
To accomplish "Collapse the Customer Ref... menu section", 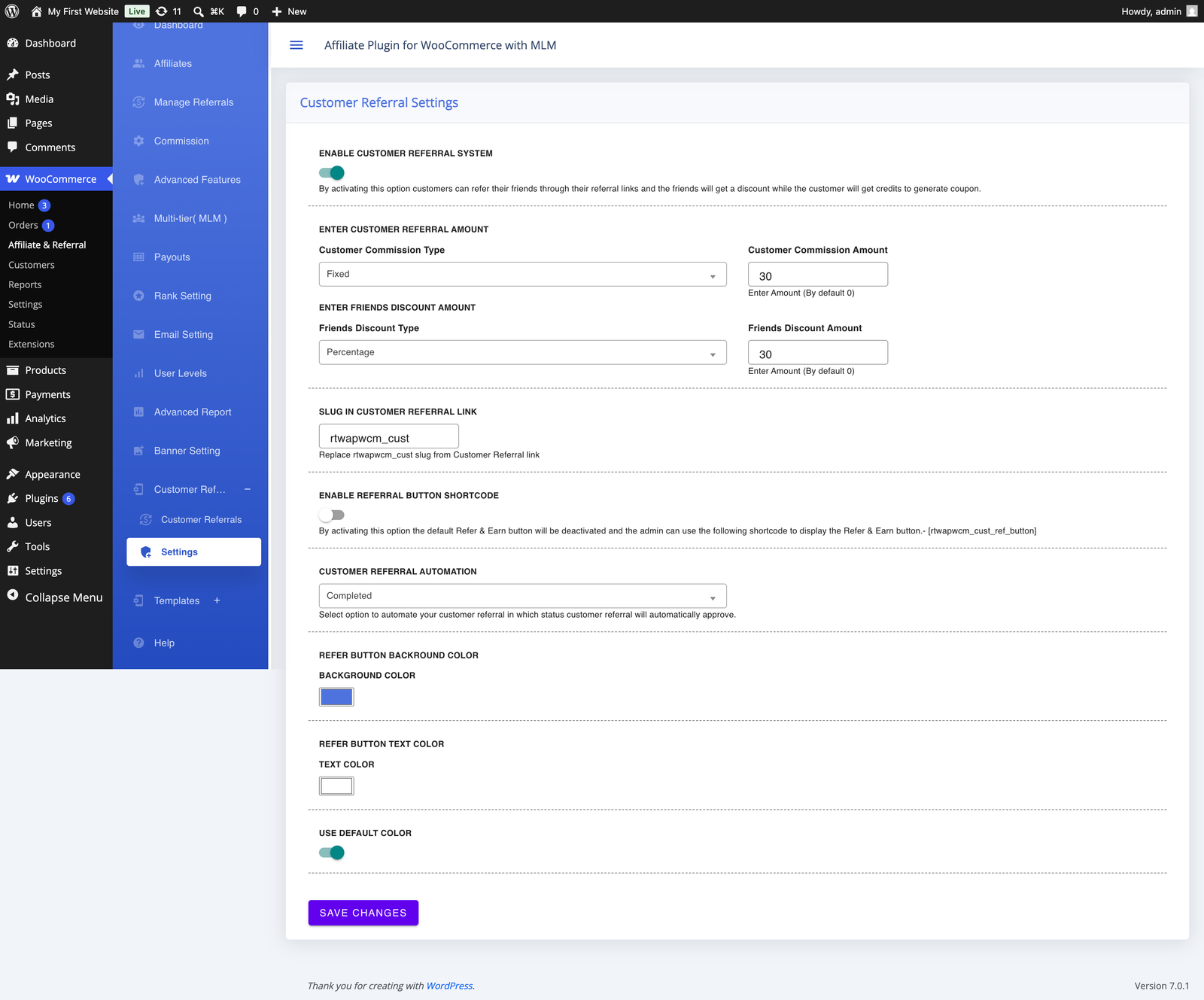I will [x=248, y=489].
